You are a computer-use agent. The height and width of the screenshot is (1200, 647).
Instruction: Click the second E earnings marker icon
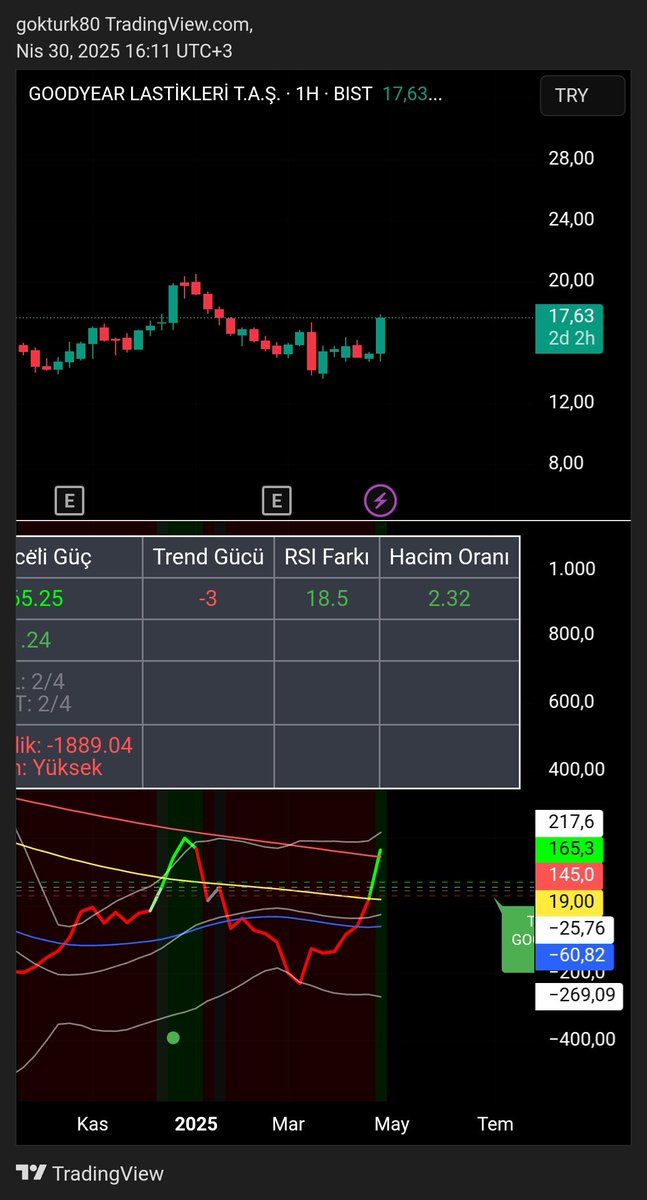point(276,500)
